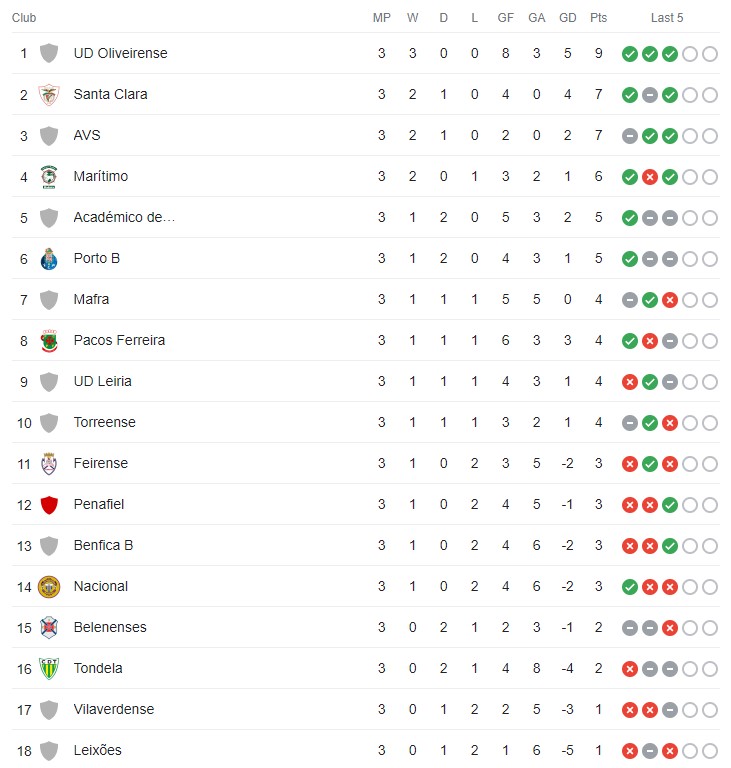Image resolution: width=731 pixels, height=768 pixels.
Task: Click UD Oliveirense's first green win result
Action: tap(629, 54)
